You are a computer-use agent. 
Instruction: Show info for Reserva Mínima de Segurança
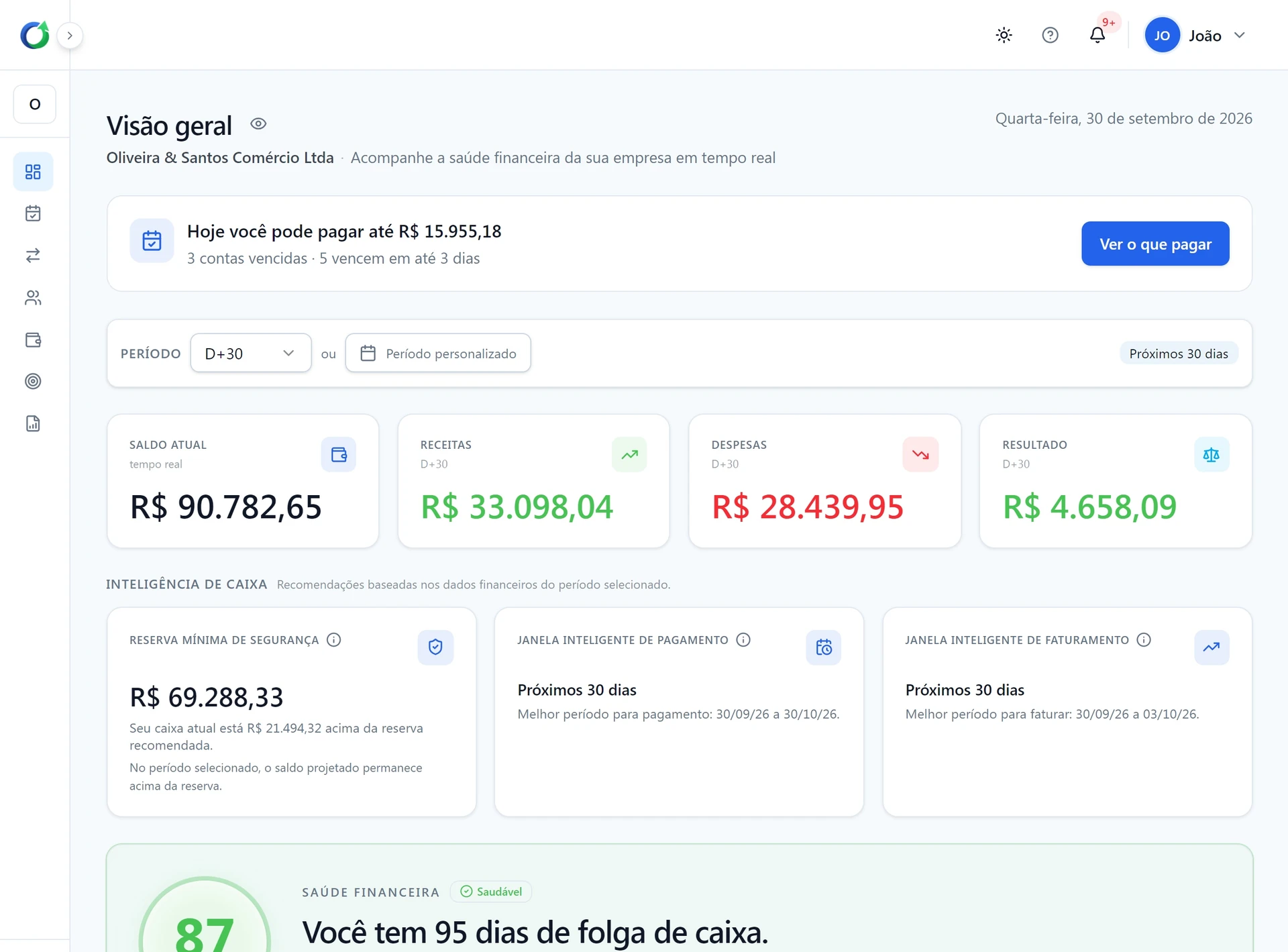333,640
